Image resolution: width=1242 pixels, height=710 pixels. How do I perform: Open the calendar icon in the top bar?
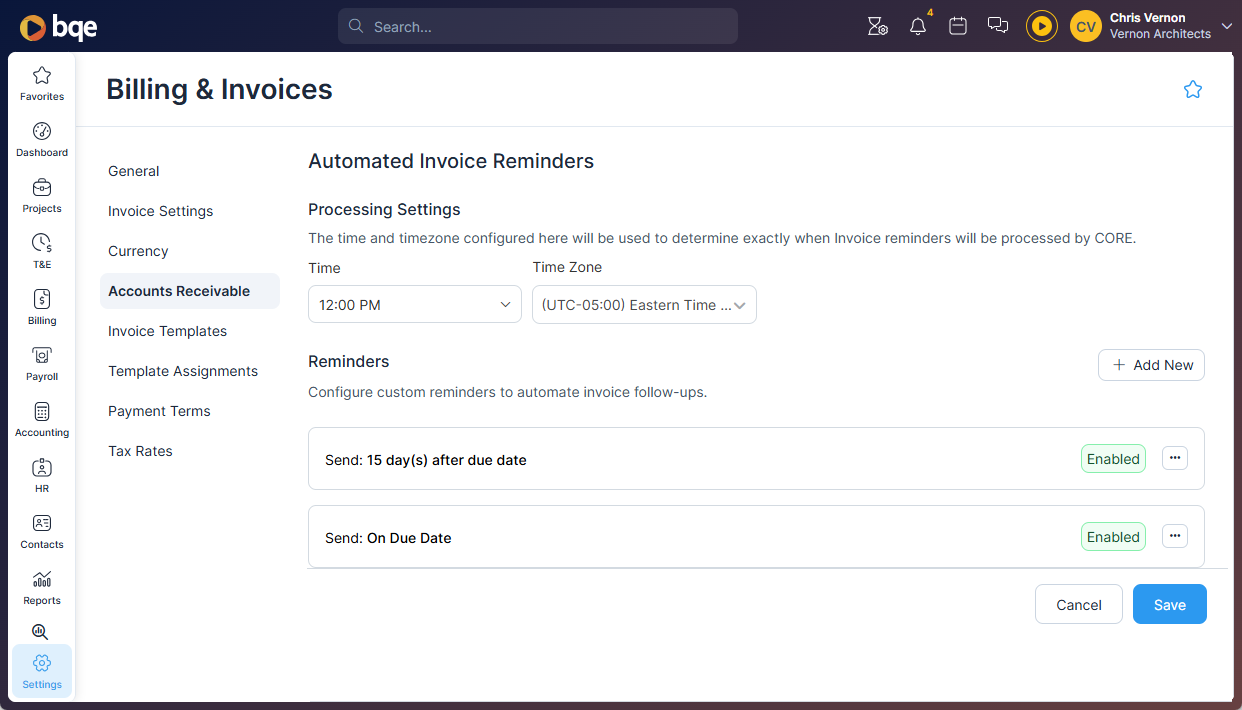pyautogui.click(x=957, y=26)
